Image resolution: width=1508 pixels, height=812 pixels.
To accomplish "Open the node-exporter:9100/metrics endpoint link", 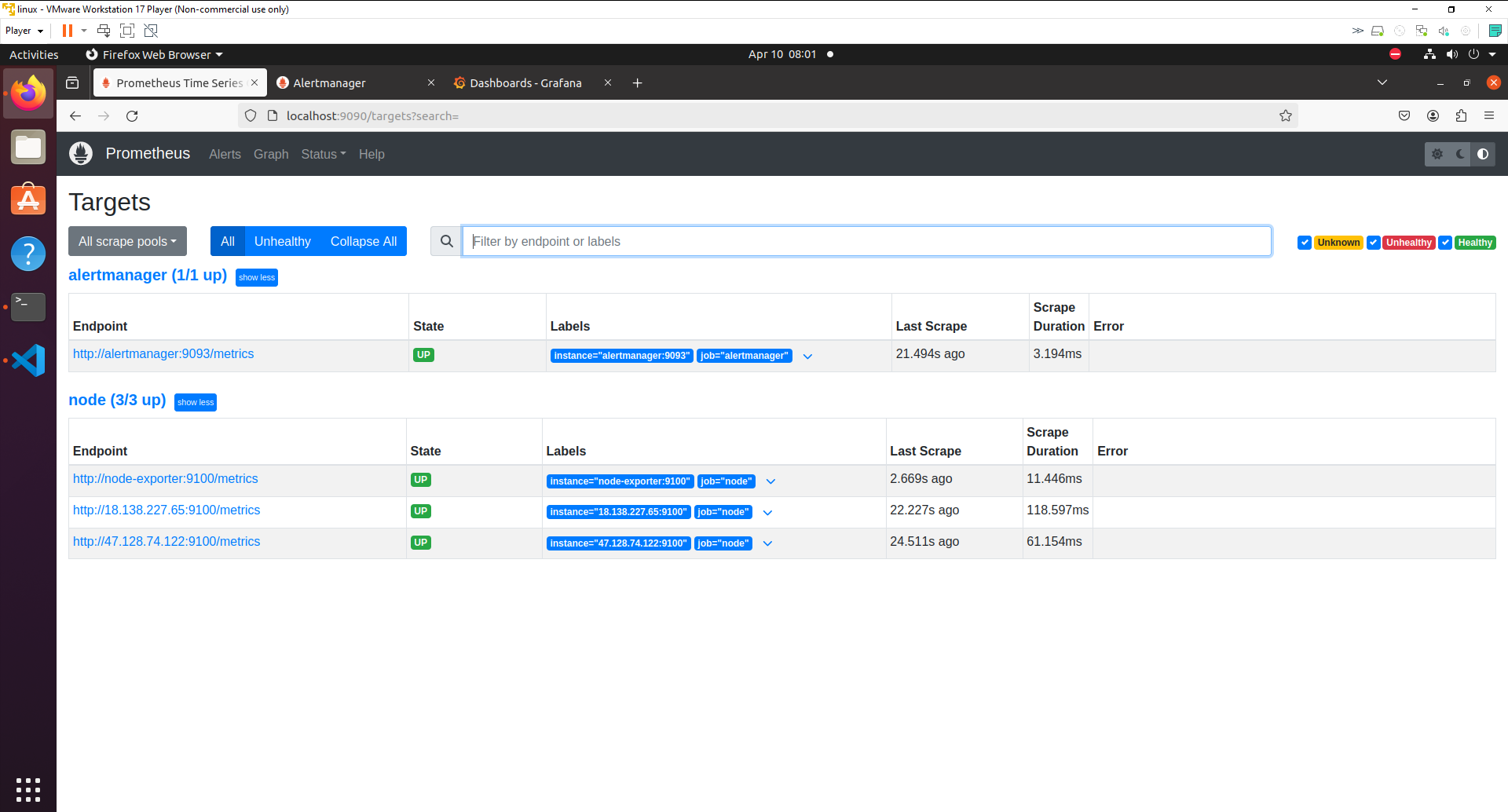I will click(165, 479).
